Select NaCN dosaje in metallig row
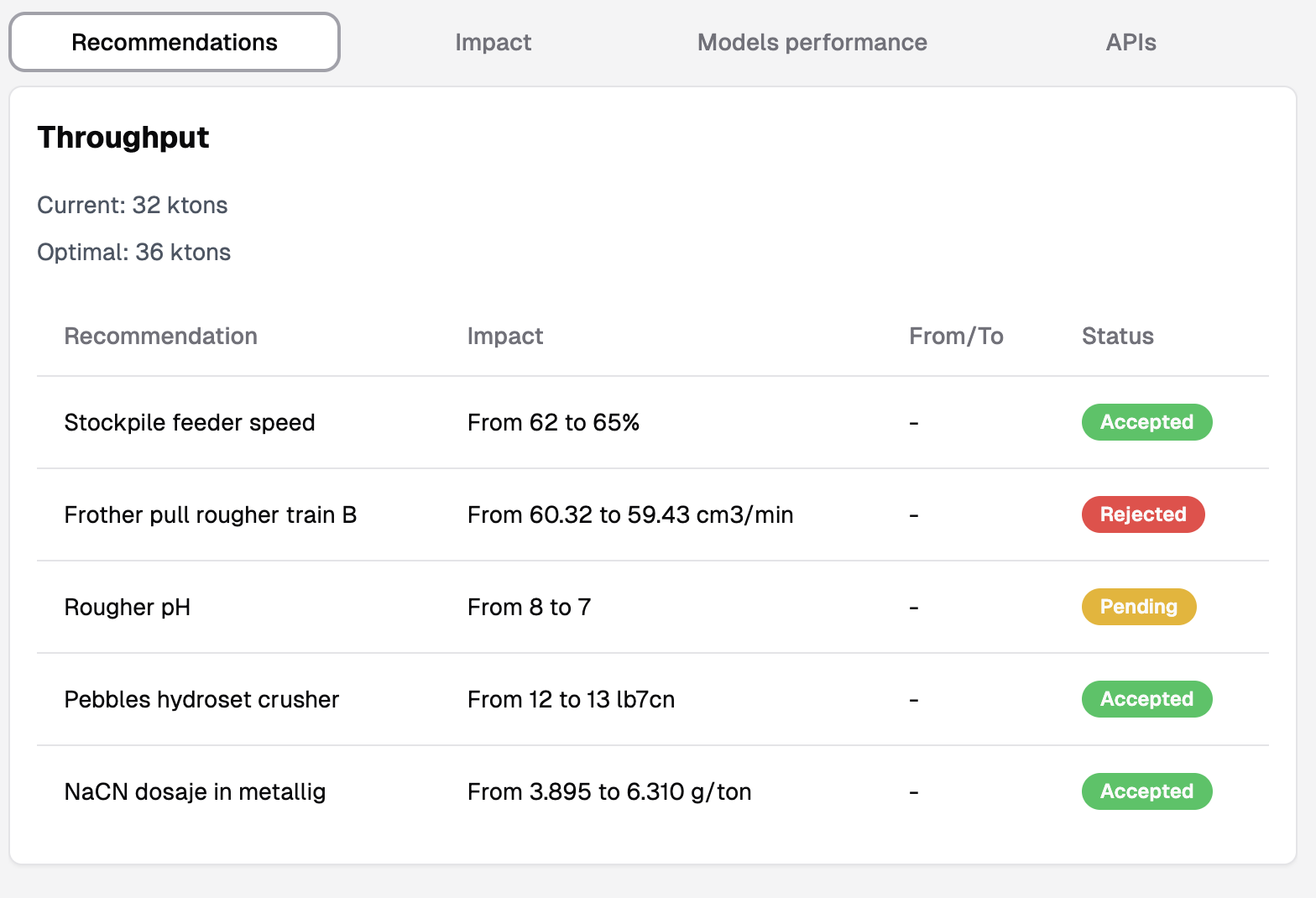The height and width of the screenshot is (898, 1316). coord(195,791)
